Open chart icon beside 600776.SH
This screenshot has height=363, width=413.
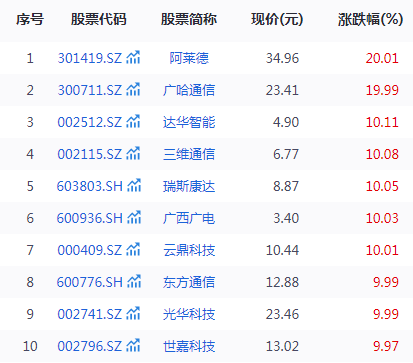(134, 281)
